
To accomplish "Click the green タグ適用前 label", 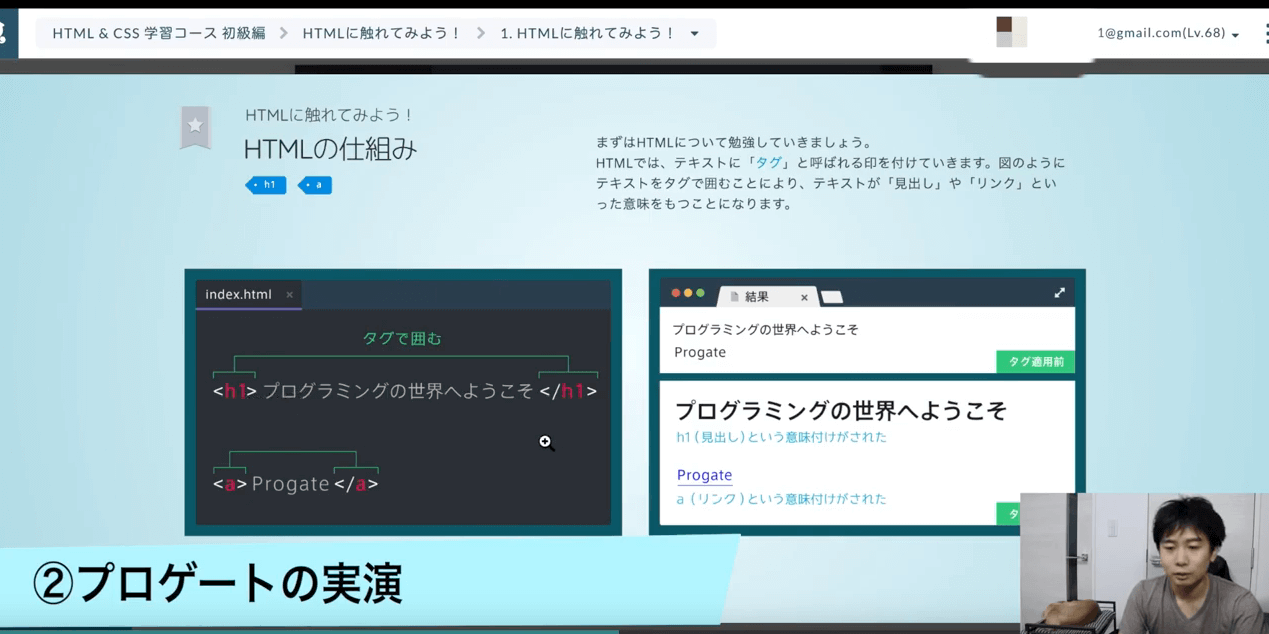I will (1034, 361).
